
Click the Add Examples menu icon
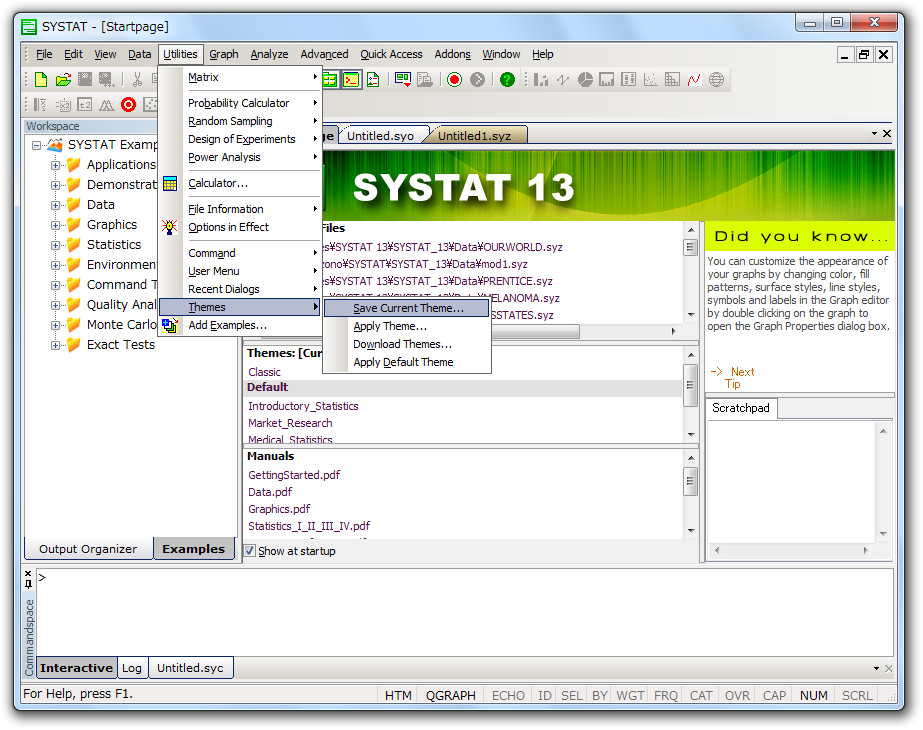[x=170, y=325]
